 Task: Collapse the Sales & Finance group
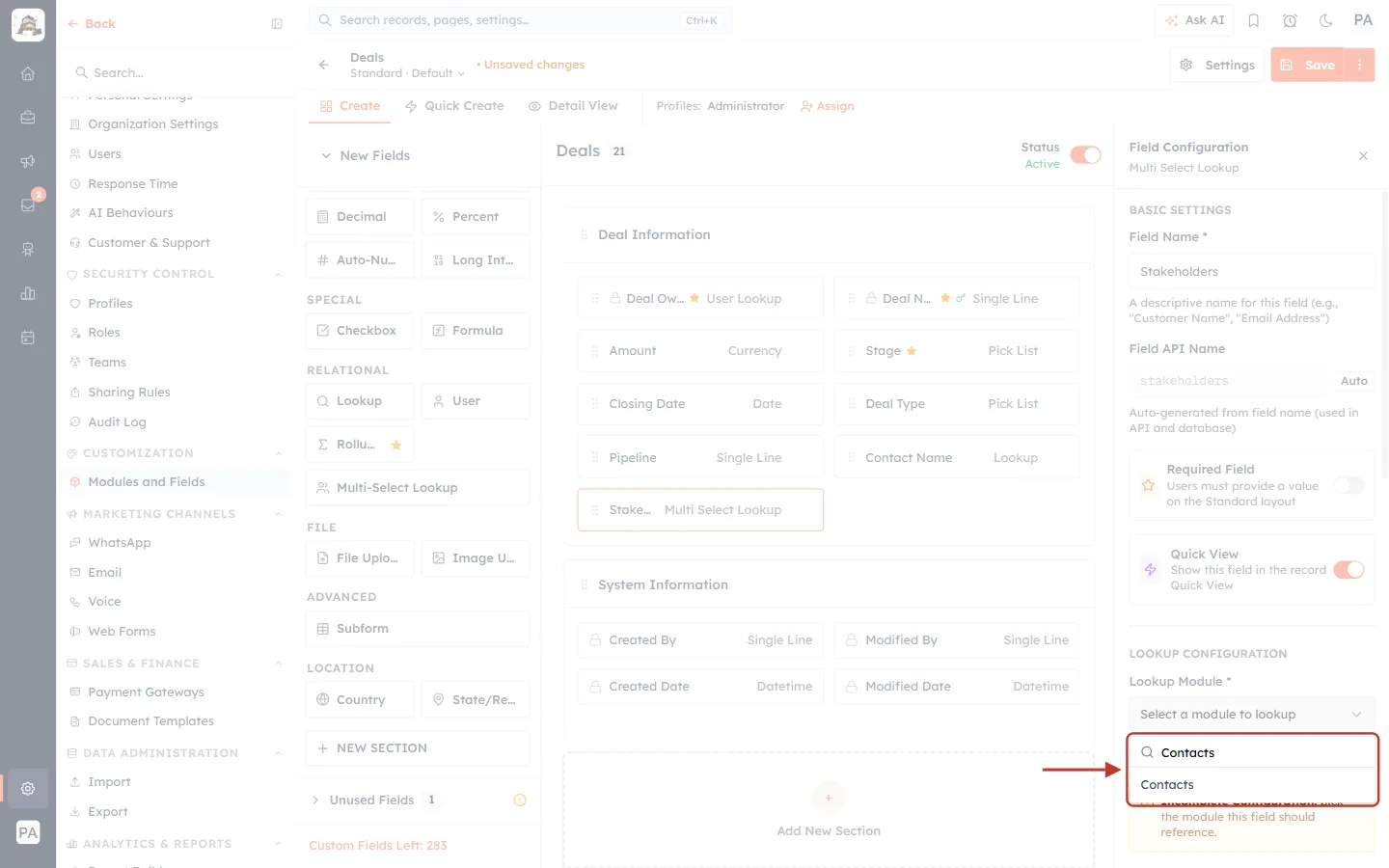tap(279, 664)
